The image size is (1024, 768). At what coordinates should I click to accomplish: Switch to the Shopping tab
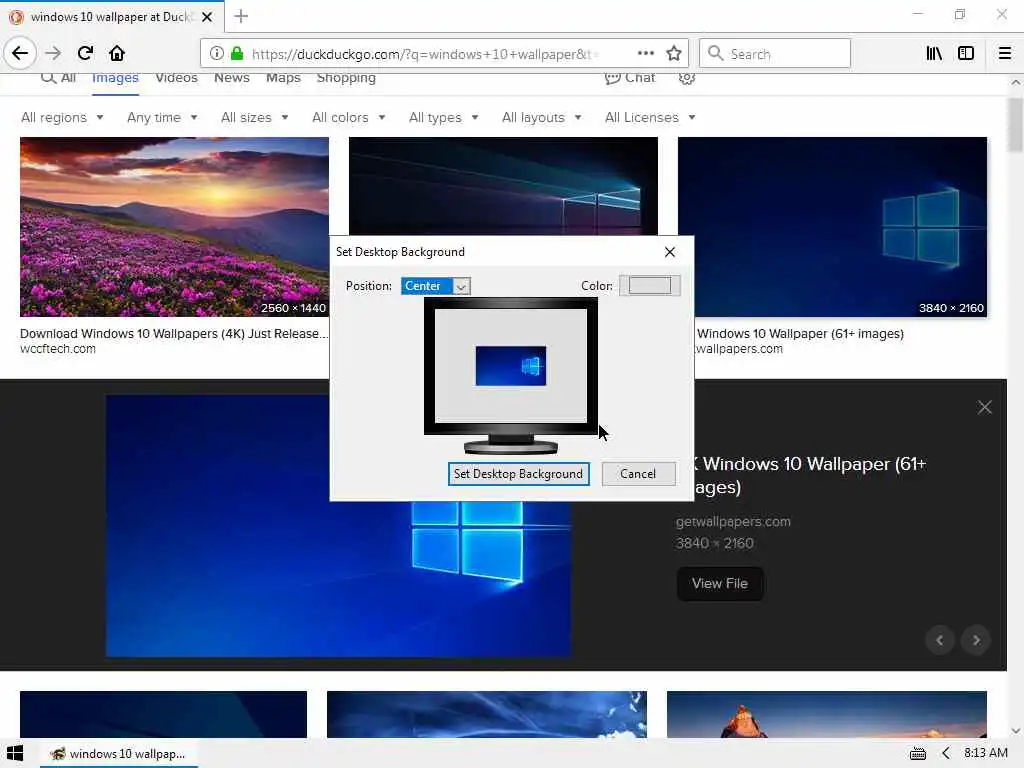(x=346, y=78)
